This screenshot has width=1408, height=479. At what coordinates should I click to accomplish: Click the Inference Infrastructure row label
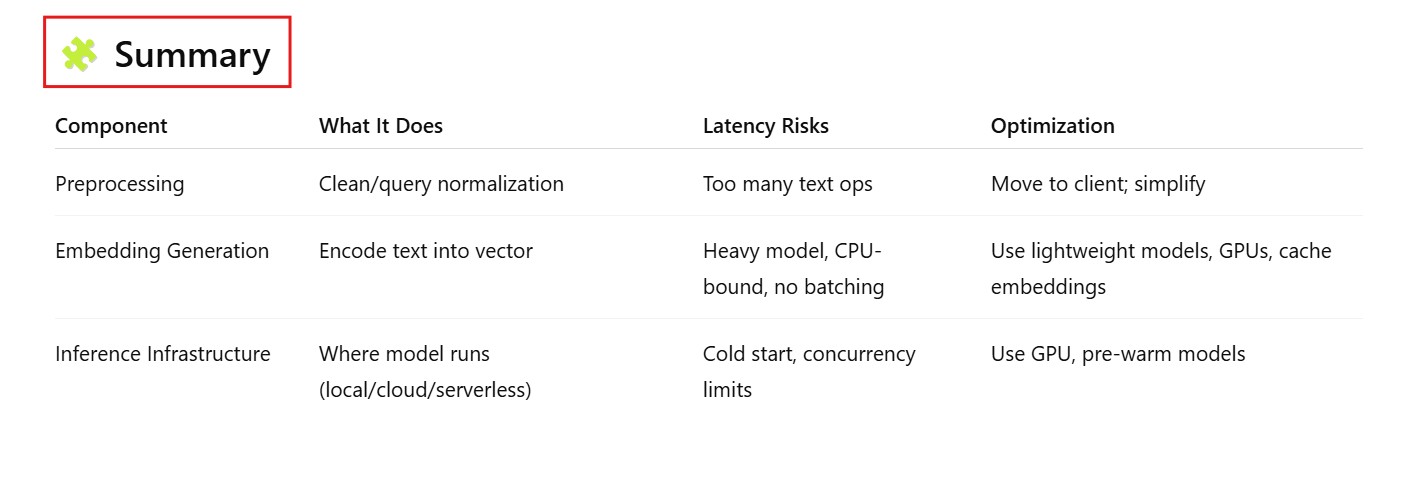(162, 354)
